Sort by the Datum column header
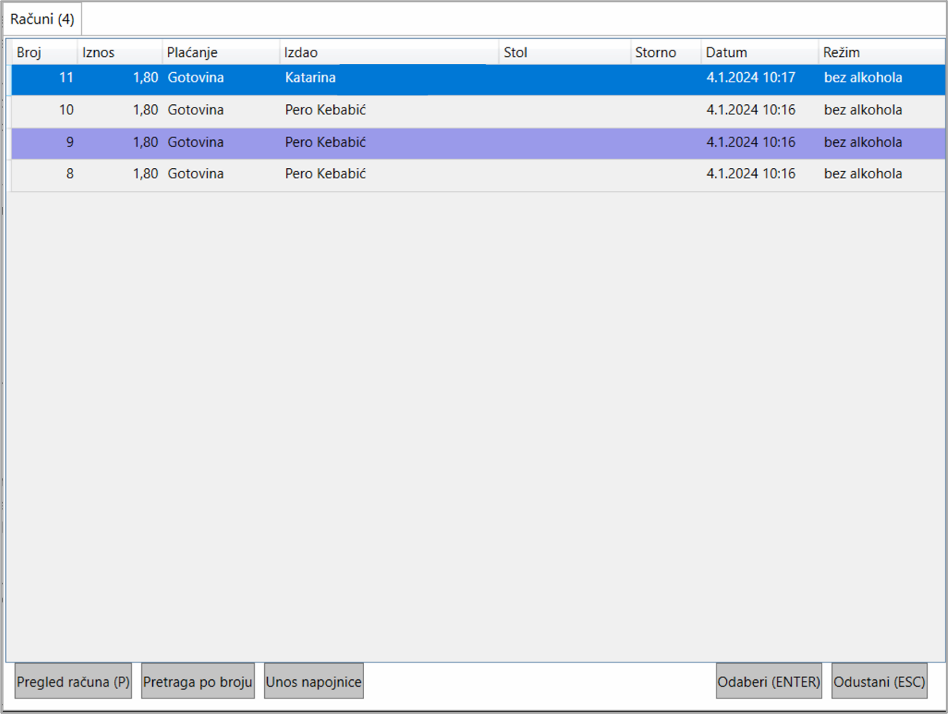Viewport: 949px width, 714px height. click(758, 52)
